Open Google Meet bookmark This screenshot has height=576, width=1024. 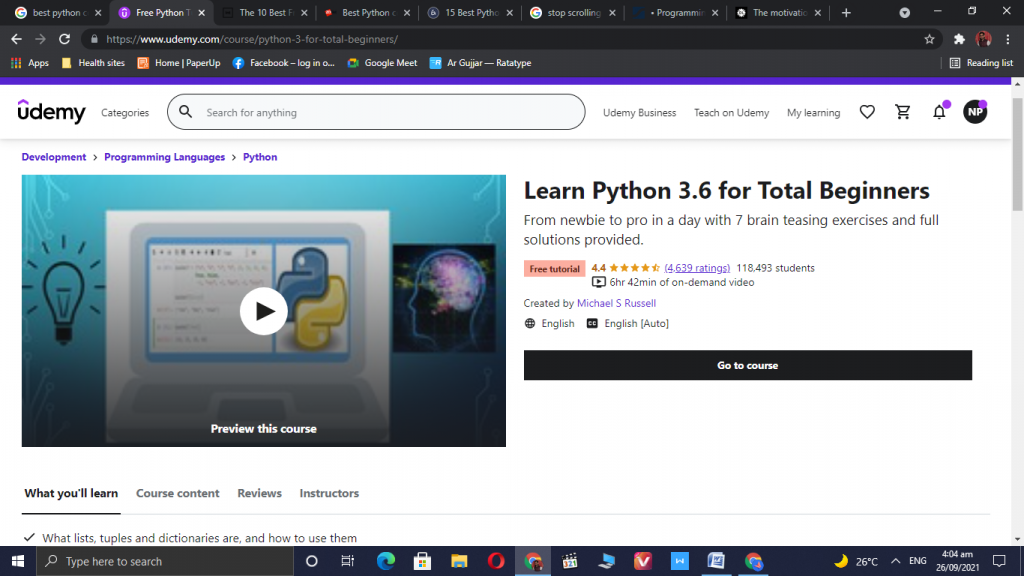[x=382, y=63]
